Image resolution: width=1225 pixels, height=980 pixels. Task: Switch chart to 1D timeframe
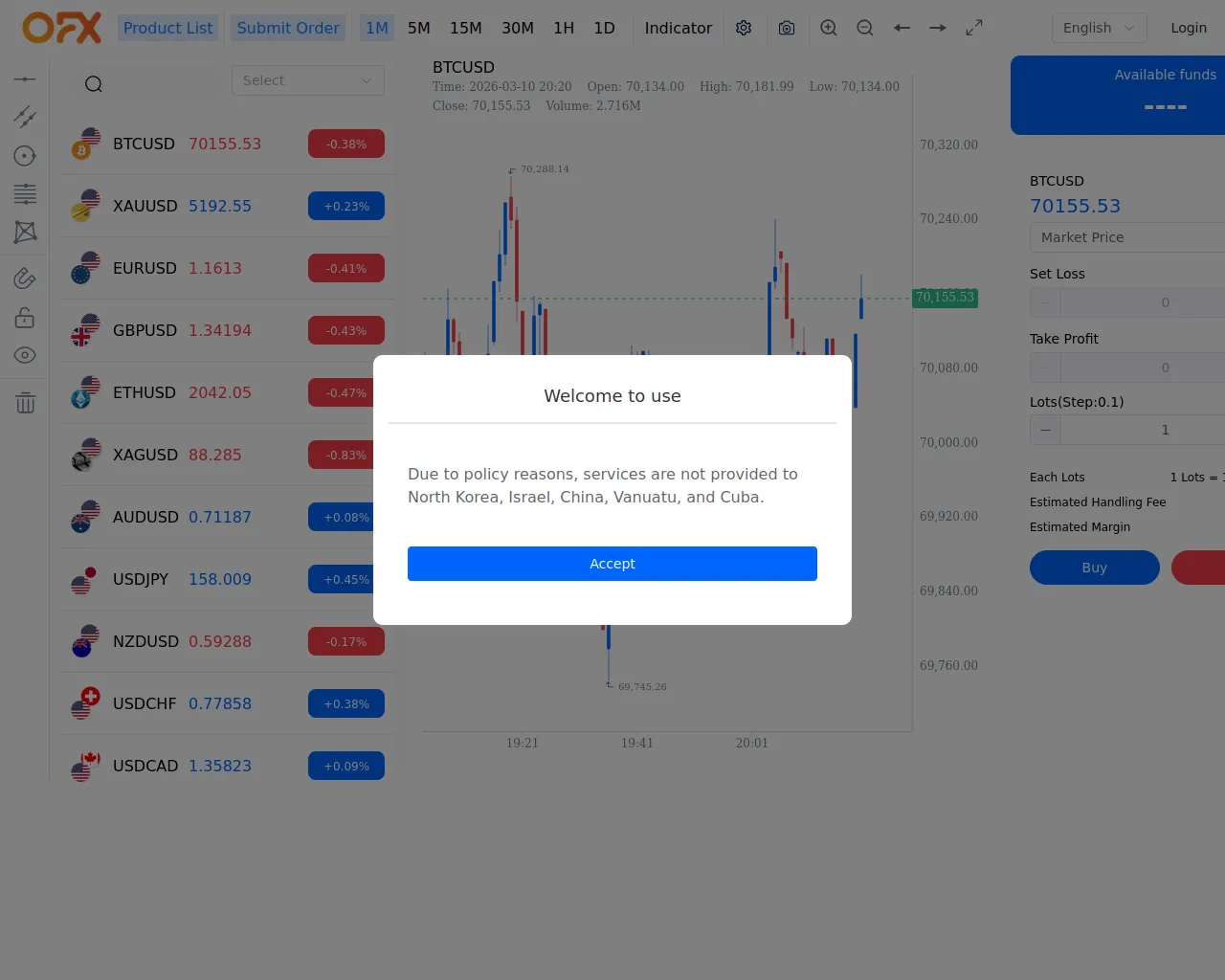coord(604,28)
